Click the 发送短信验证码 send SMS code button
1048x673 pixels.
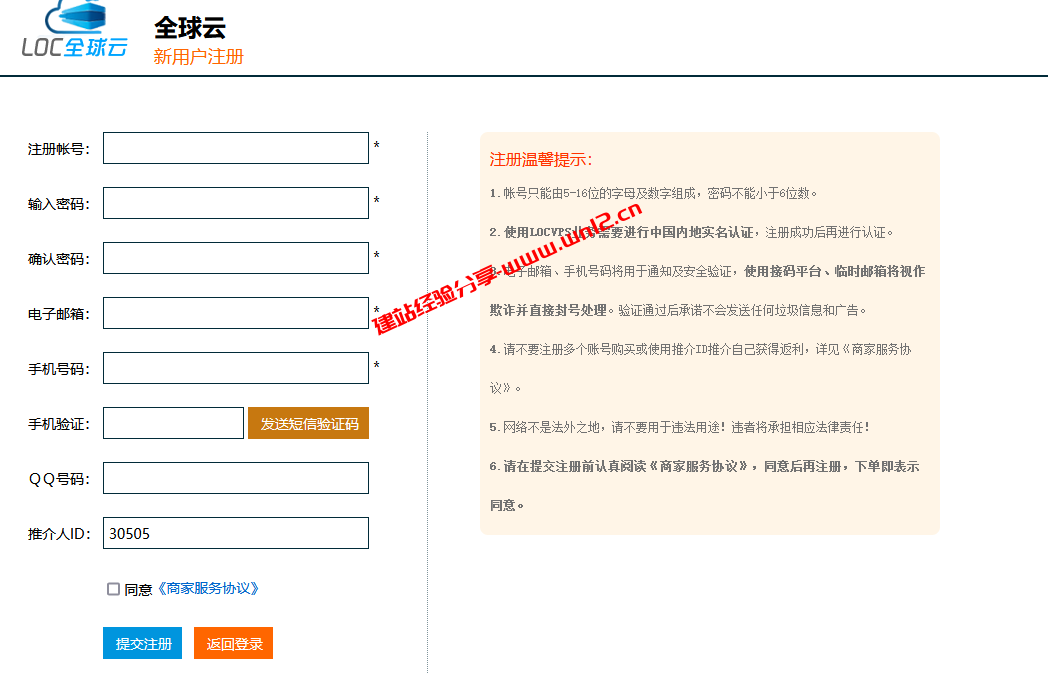click(x=307, y=423)
